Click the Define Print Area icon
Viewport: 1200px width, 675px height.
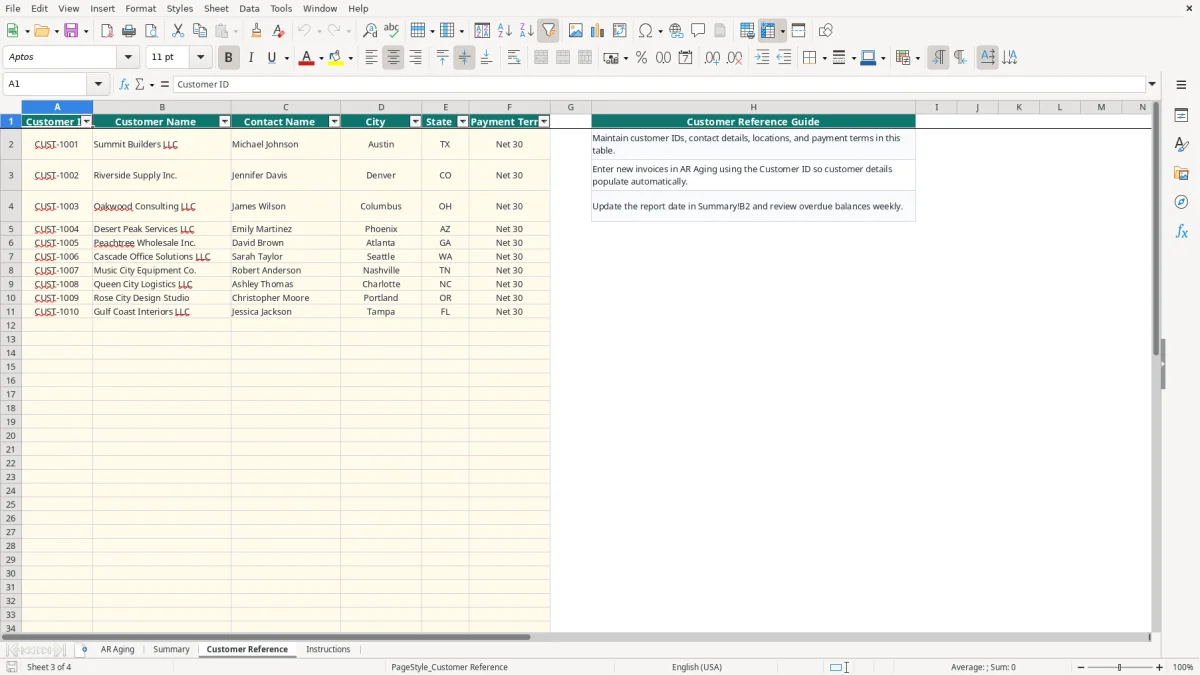747,31
